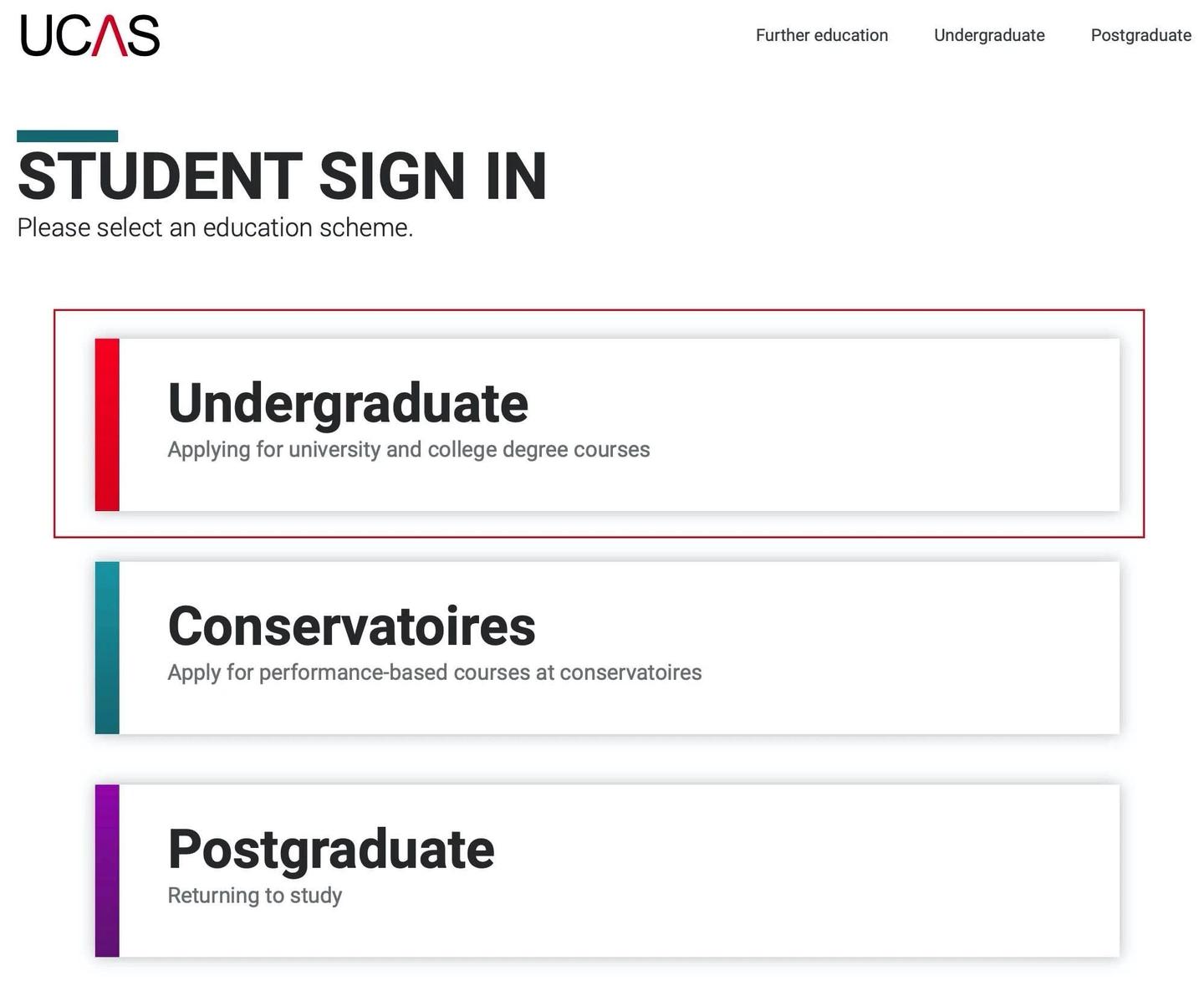This screenshot has height=986, width=1204.
Task: Click empty area inside the Postgraduate card
Action: [836, 871]
